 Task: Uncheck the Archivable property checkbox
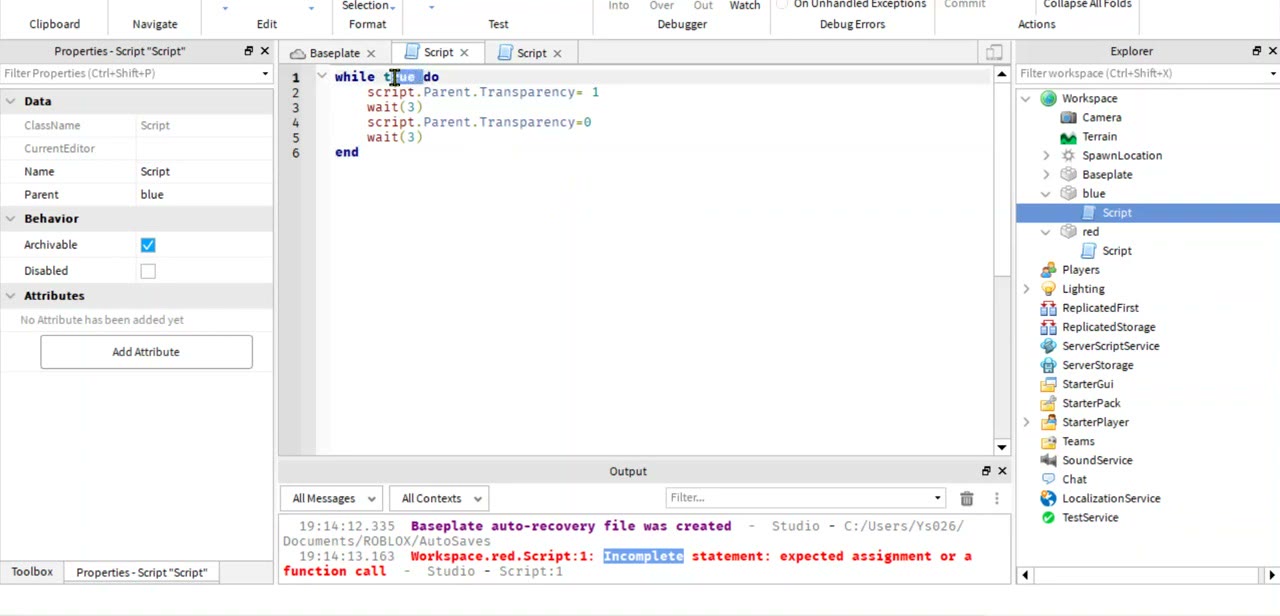[148, 245]
